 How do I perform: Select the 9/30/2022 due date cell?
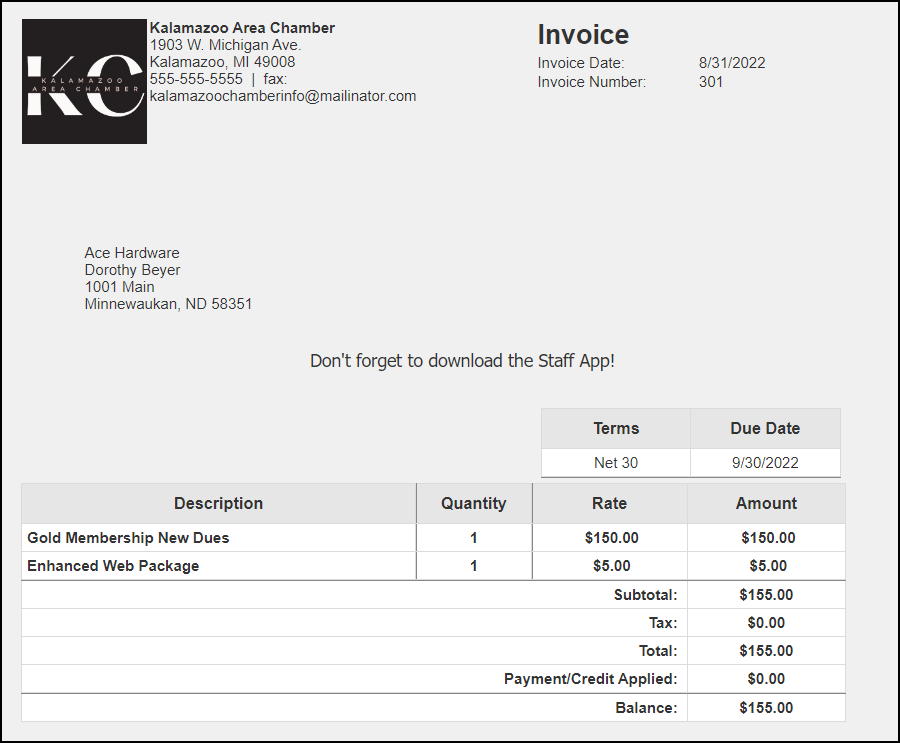[x=765, y=463]
